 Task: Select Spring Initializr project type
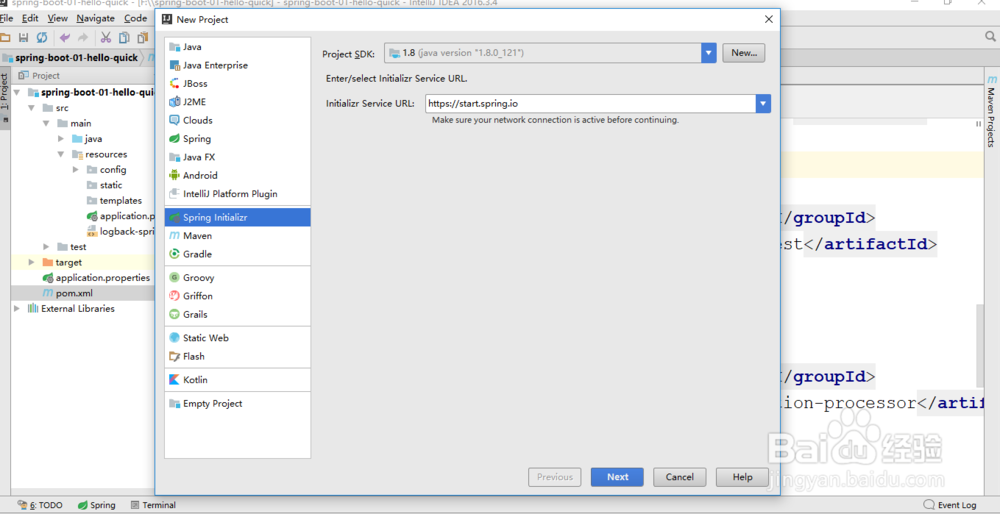(x=237, y=217)
